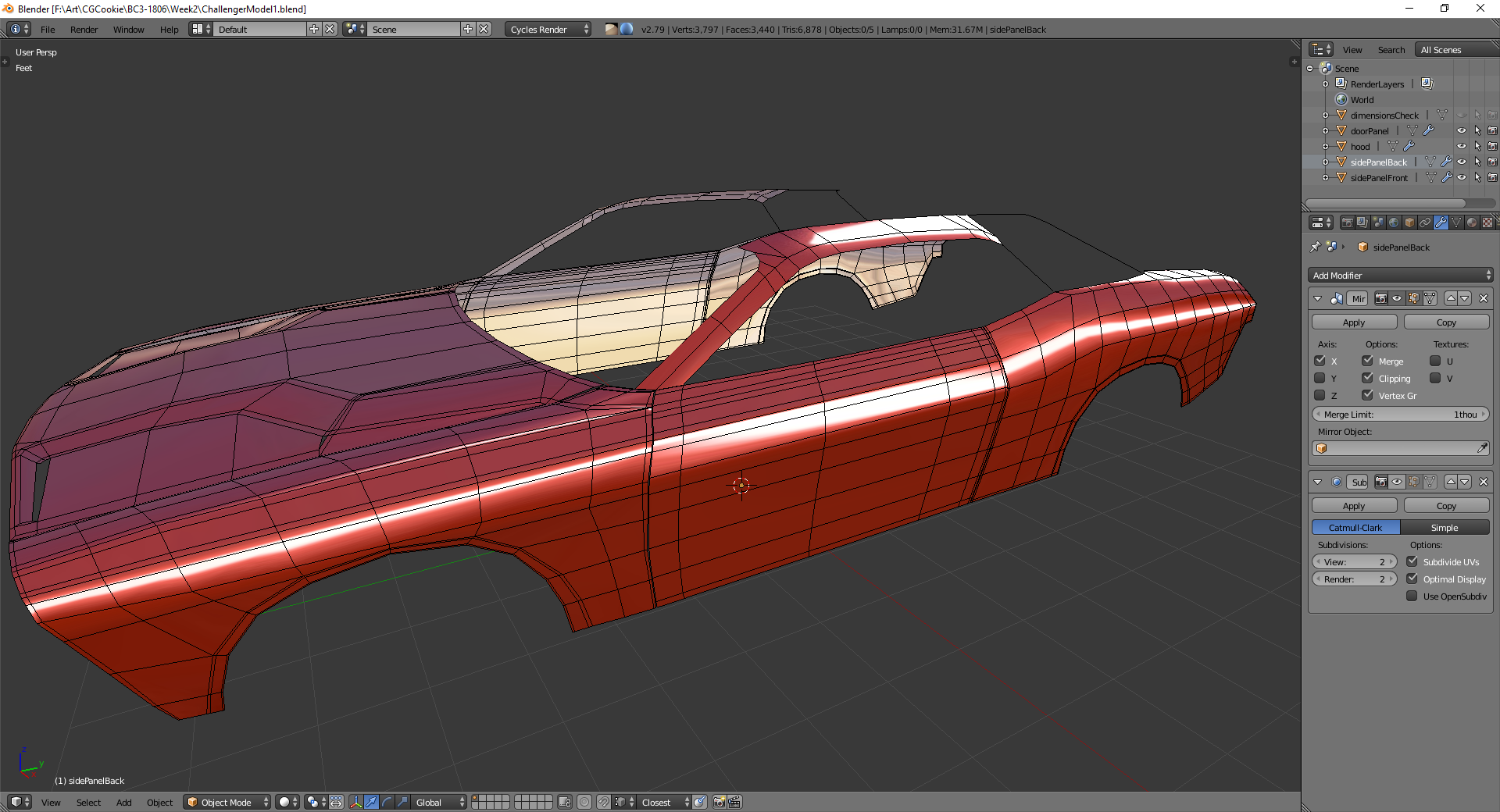Uncheck the Clipping option
1500x812 pixels.
point(1367,378)
